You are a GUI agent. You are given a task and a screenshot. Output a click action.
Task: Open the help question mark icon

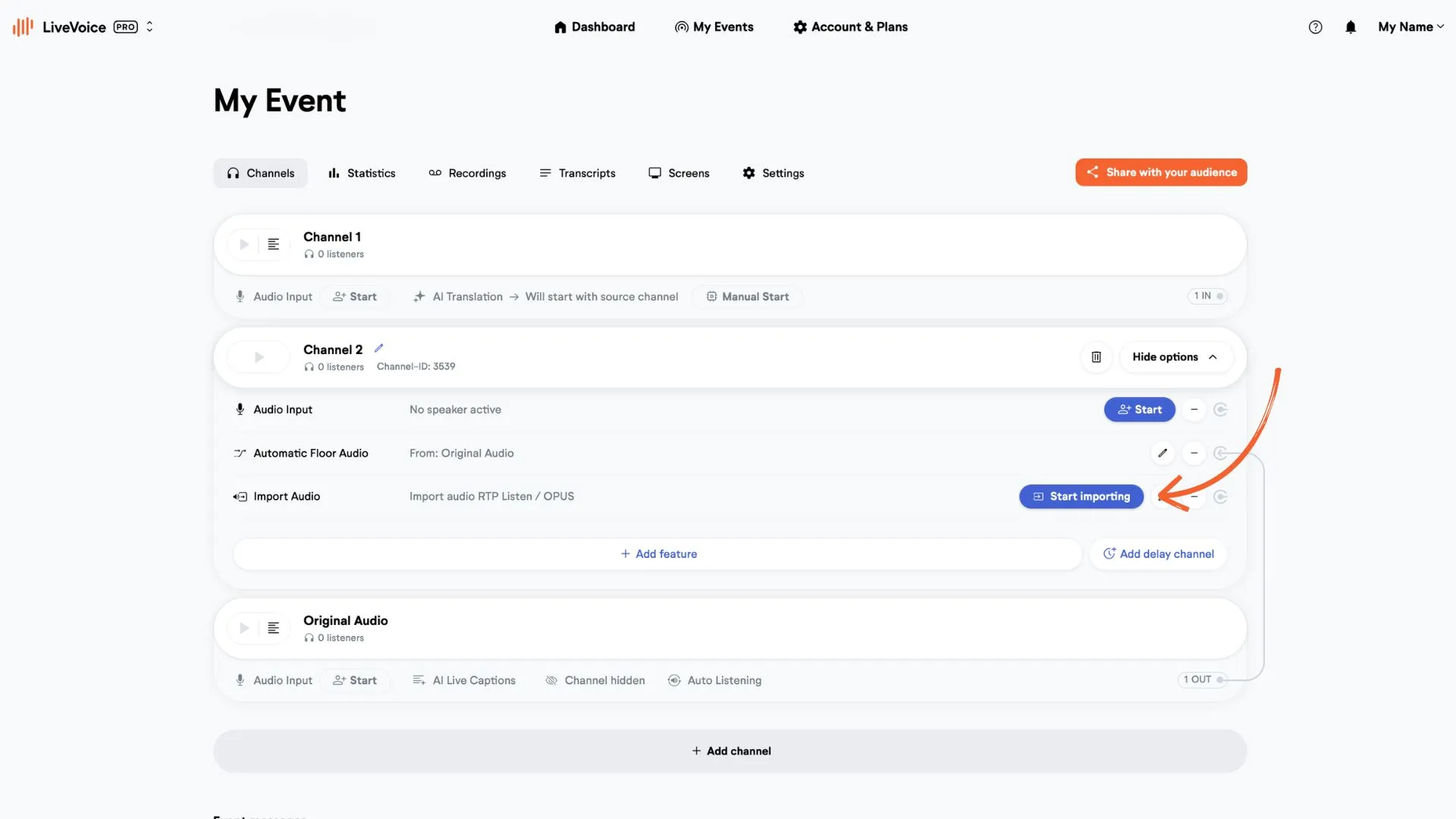1315,27
